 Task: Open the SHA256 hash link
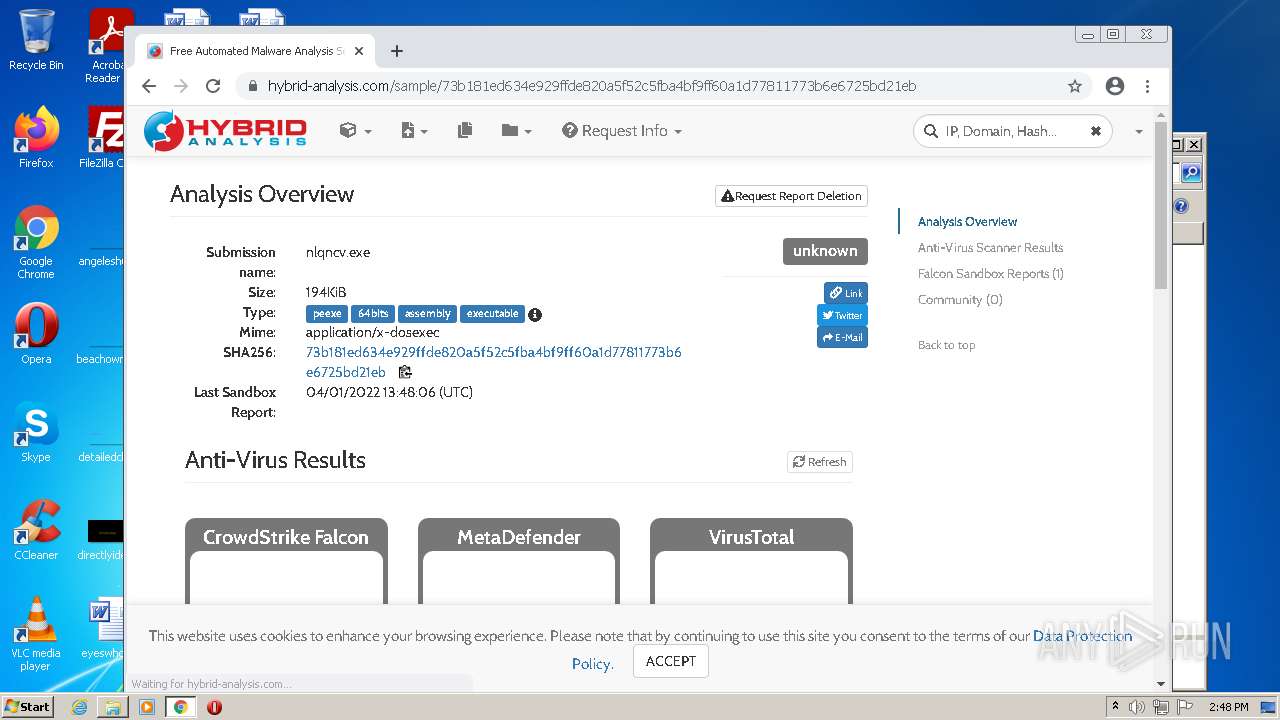coord(494,362)
